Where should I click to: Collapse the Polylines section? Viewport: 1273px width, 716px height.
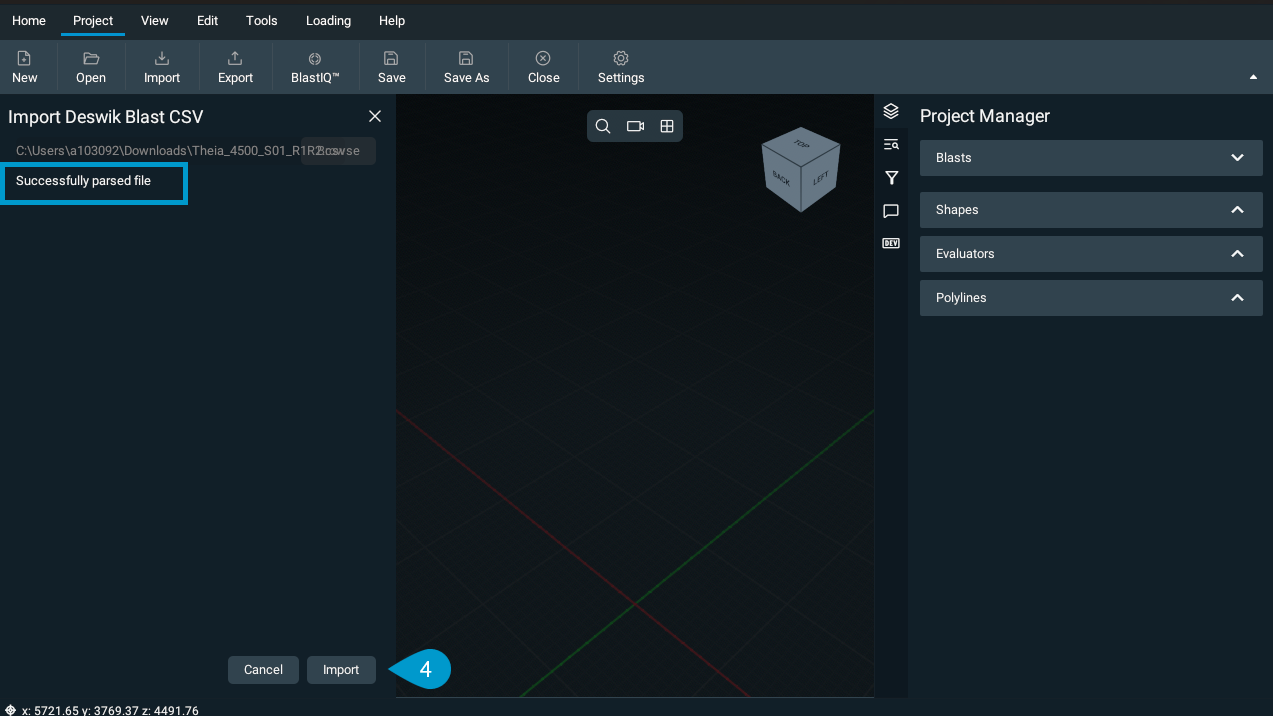[1091, 298]
